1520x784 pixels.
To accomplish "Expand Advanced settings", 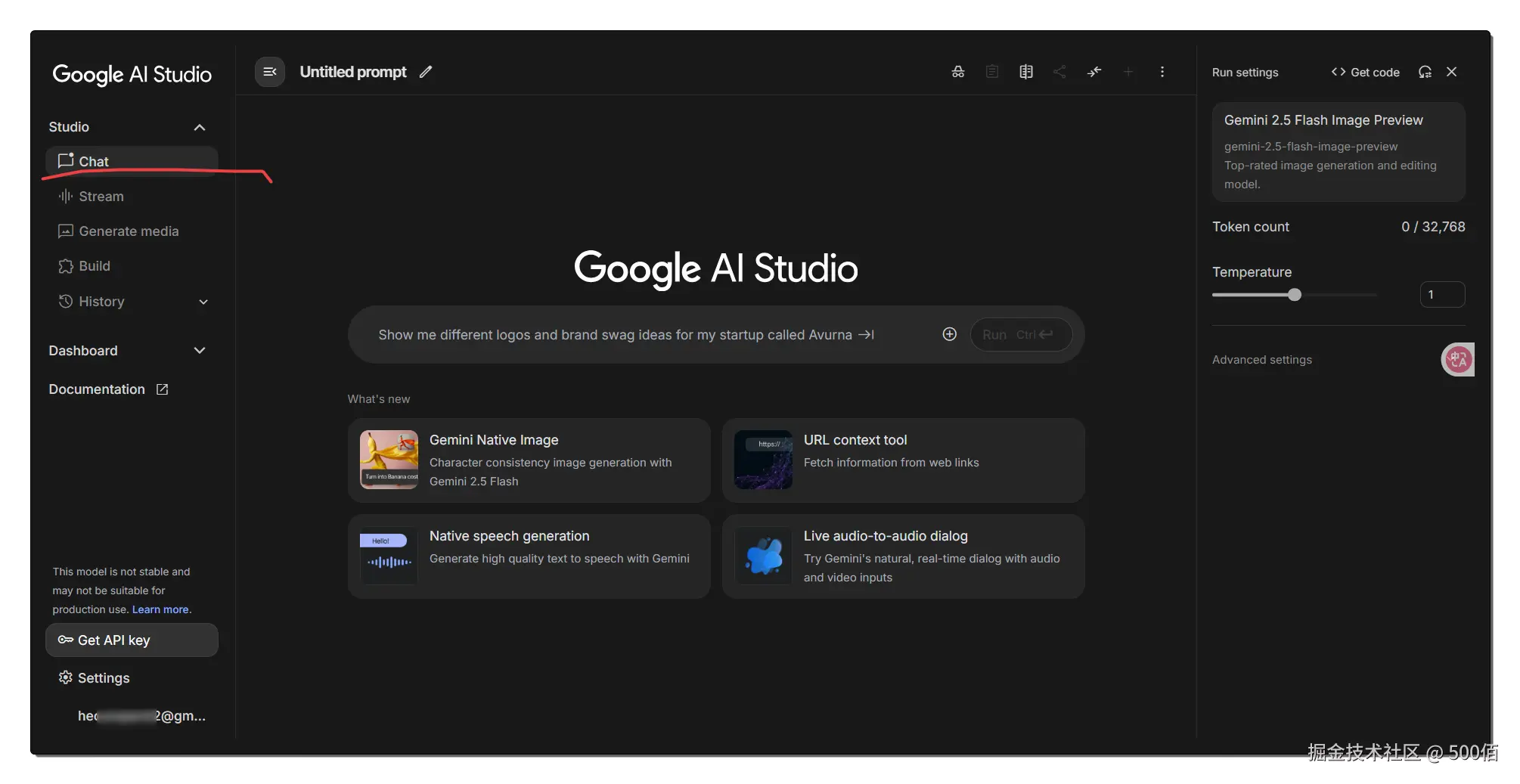I will [1262, 360].
